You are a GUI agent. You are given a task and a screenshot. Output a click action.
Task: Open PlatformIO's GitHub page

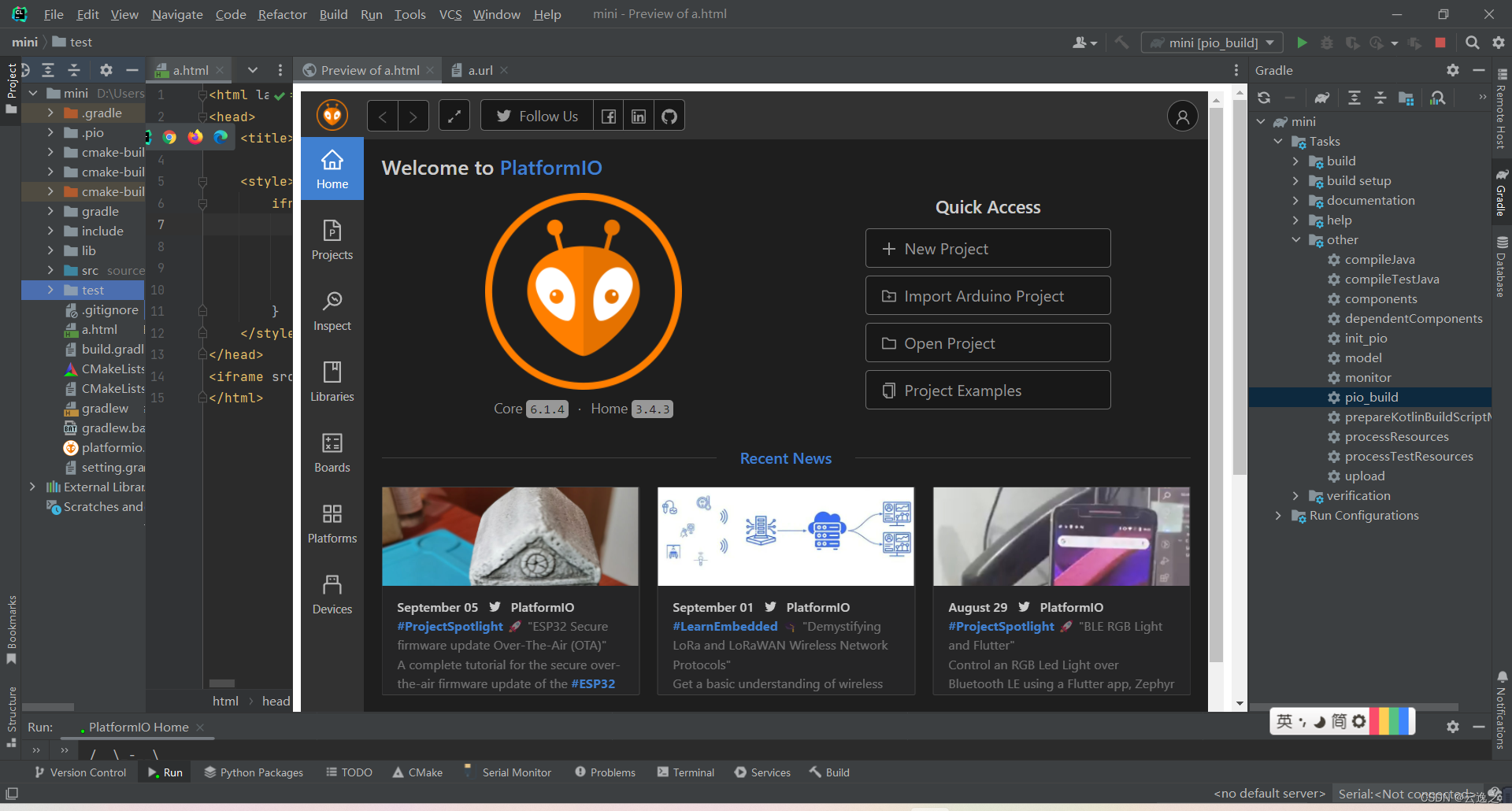(x=669, y=115)
